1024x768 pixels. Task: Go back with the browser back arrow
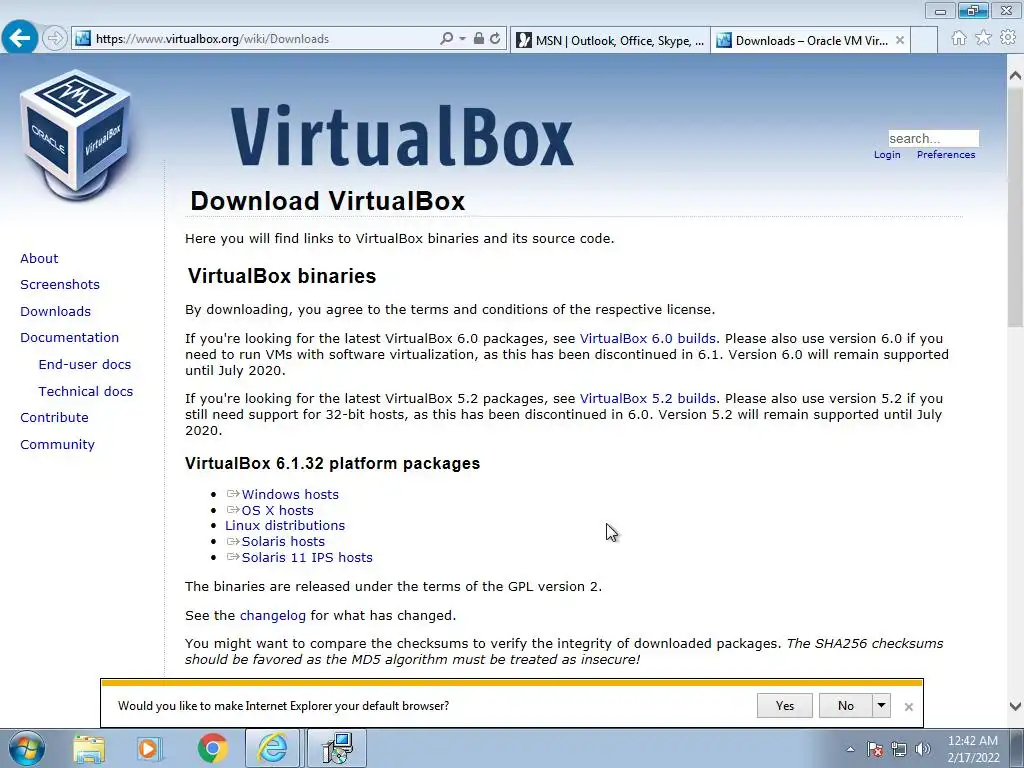20,38
